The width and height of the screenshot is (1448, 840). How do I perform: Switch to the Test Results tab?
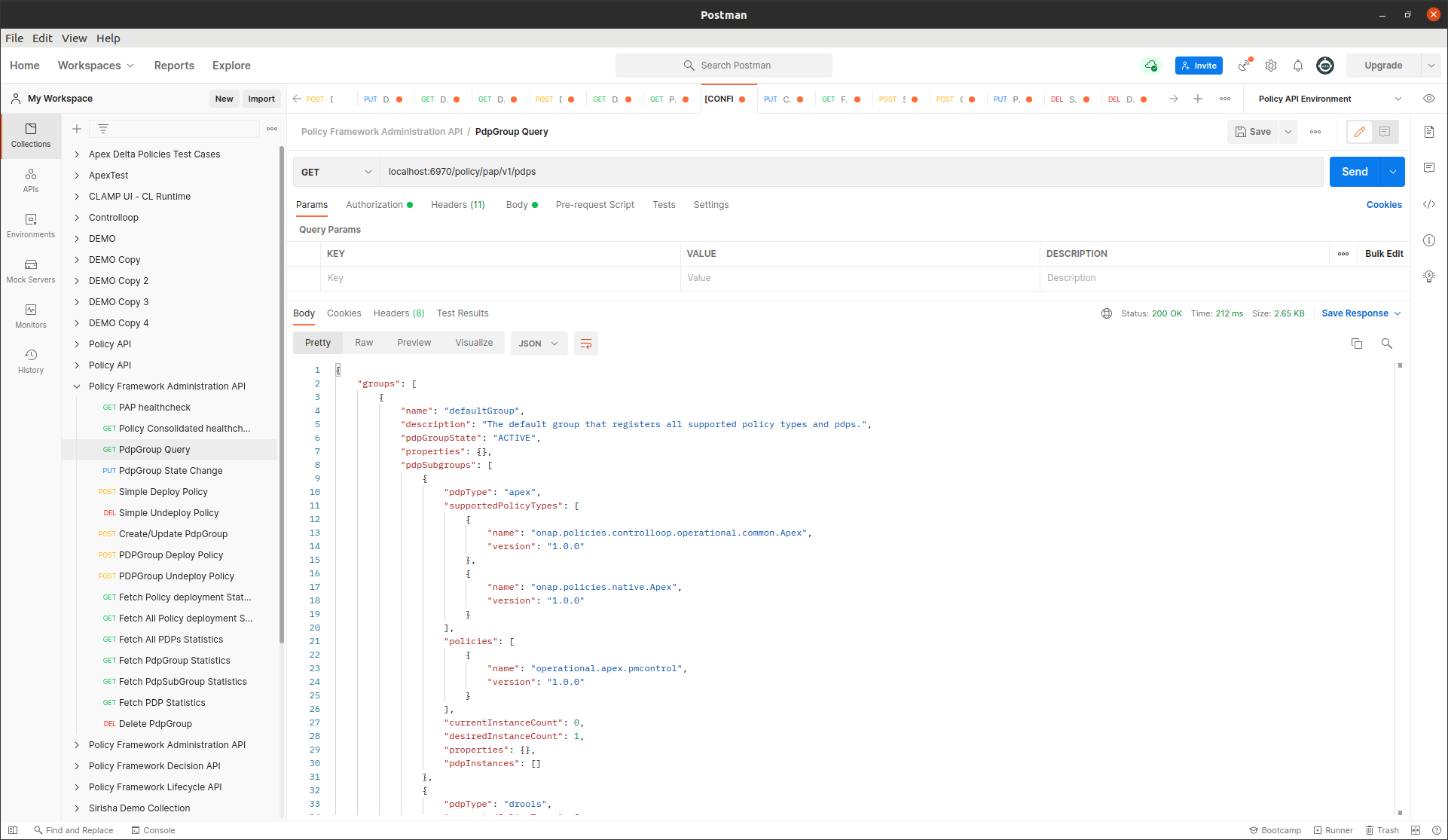(463, 313)
